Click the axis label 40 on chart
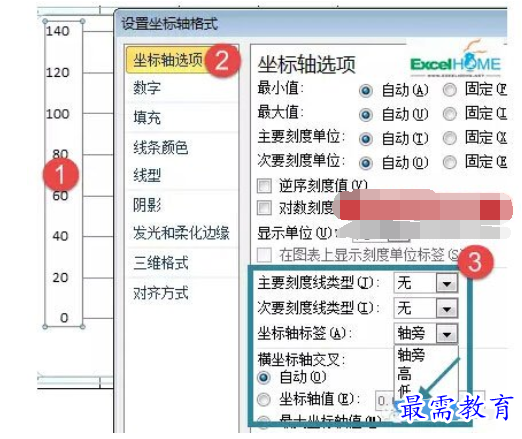 tap(60, 236)
